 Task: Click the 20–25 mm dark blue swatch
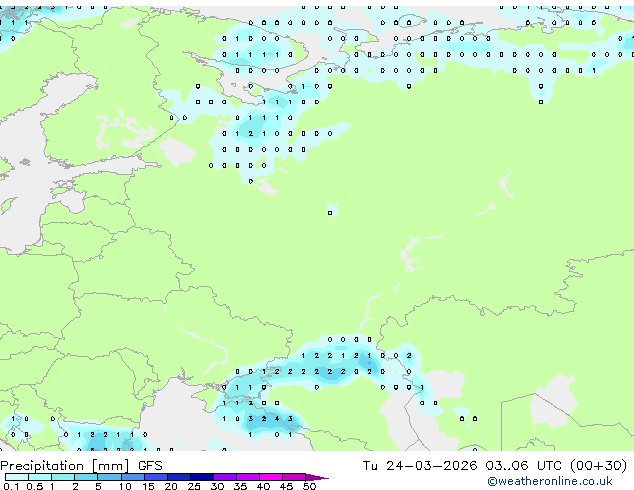pyautogui.click(x=178, y=477)
